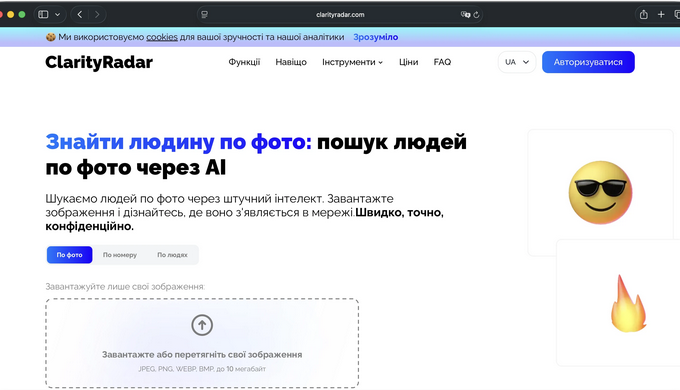
Task: Reload the page with the refresh icon
Action: 476,14
